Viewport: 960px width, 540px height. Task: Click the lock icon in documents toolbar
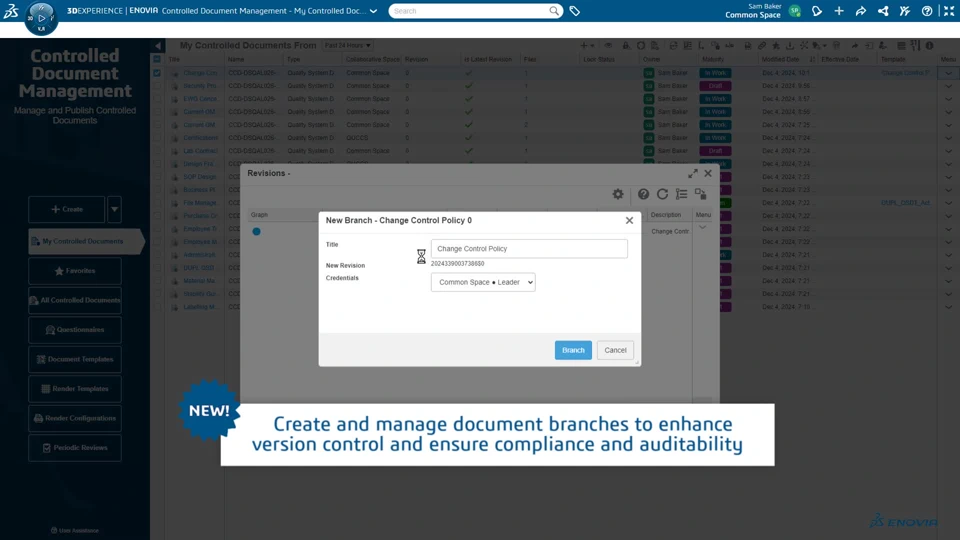coord(626,46)
